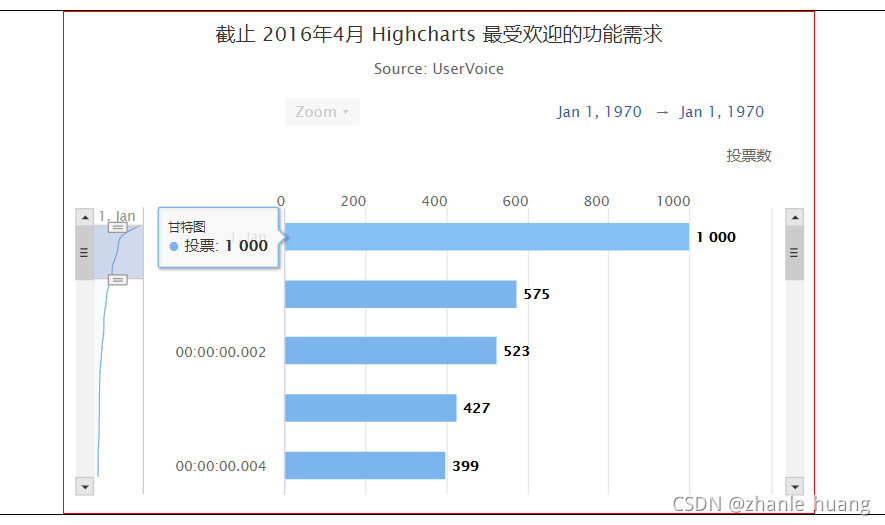Click the chart title about Highcharts 功能需求
This screenshot has width=885, height=525.
pos(439,34)
